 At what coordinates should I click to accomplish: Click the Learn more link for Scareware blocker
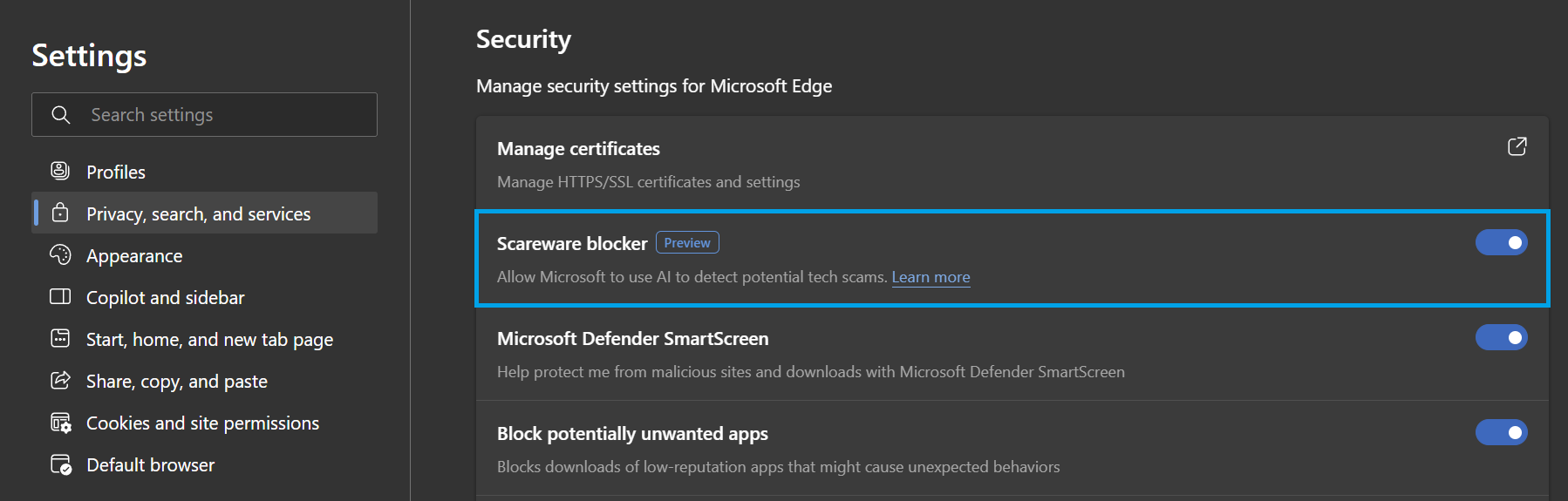coord(931,277)
